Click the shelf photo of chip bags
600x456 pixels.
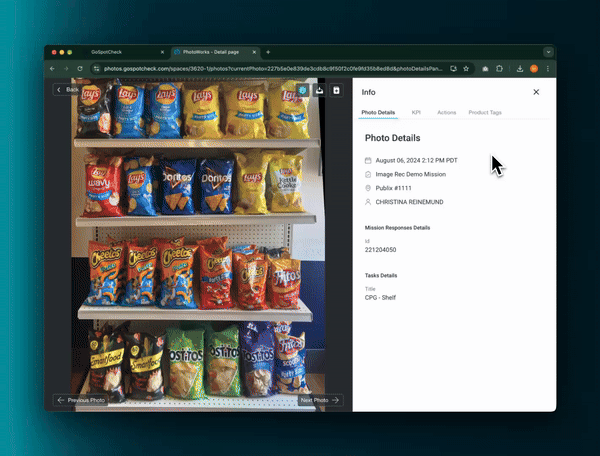point(198,245)
